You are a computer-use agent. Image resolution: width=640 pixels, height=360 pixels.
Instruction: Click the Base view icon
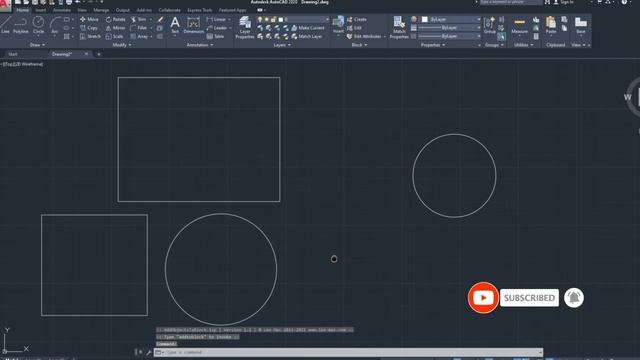581,26
